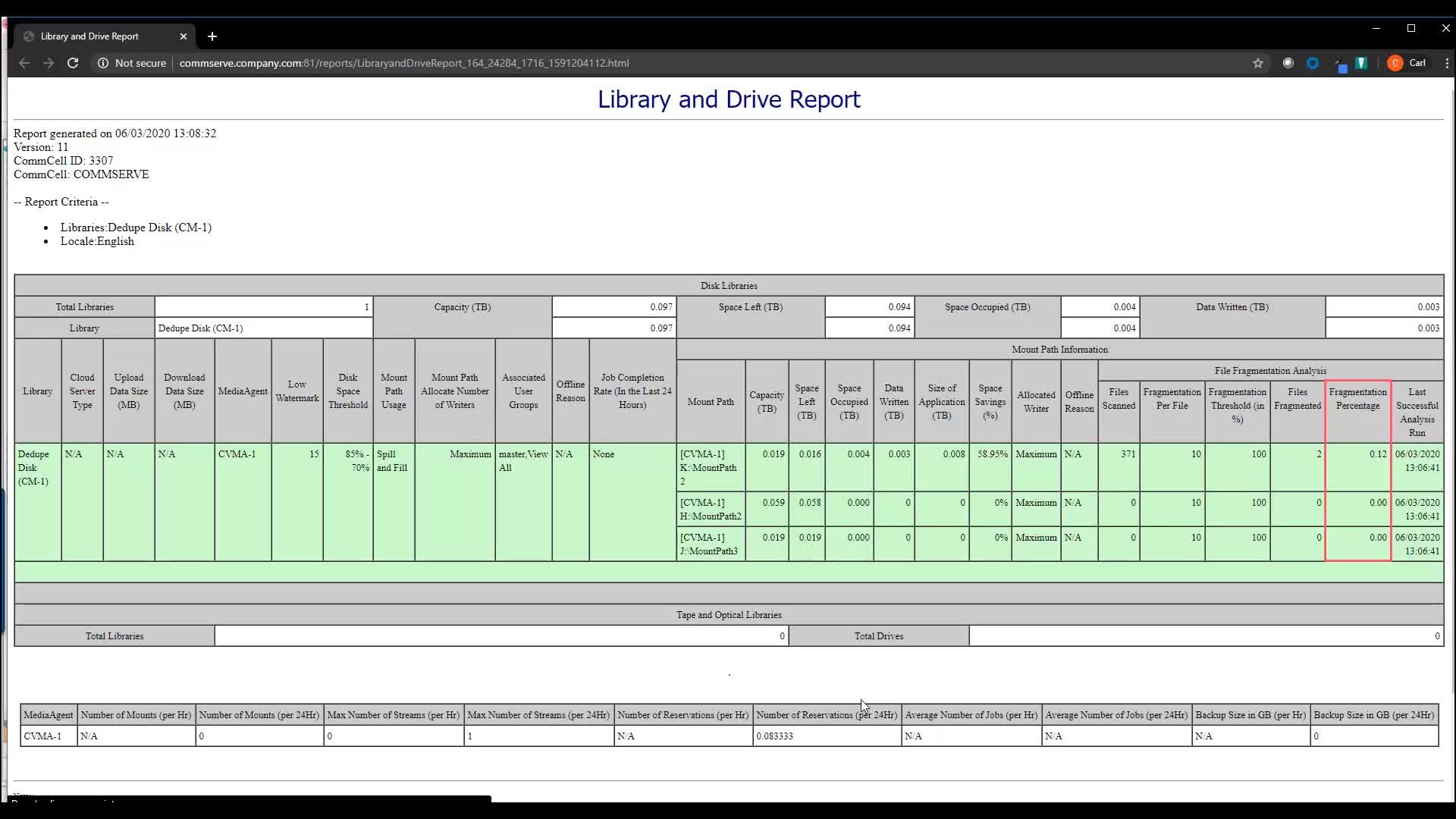Open the camera-style browser extension
Viewport: 1456px width, 819px height.
[x=1288, y=63]
